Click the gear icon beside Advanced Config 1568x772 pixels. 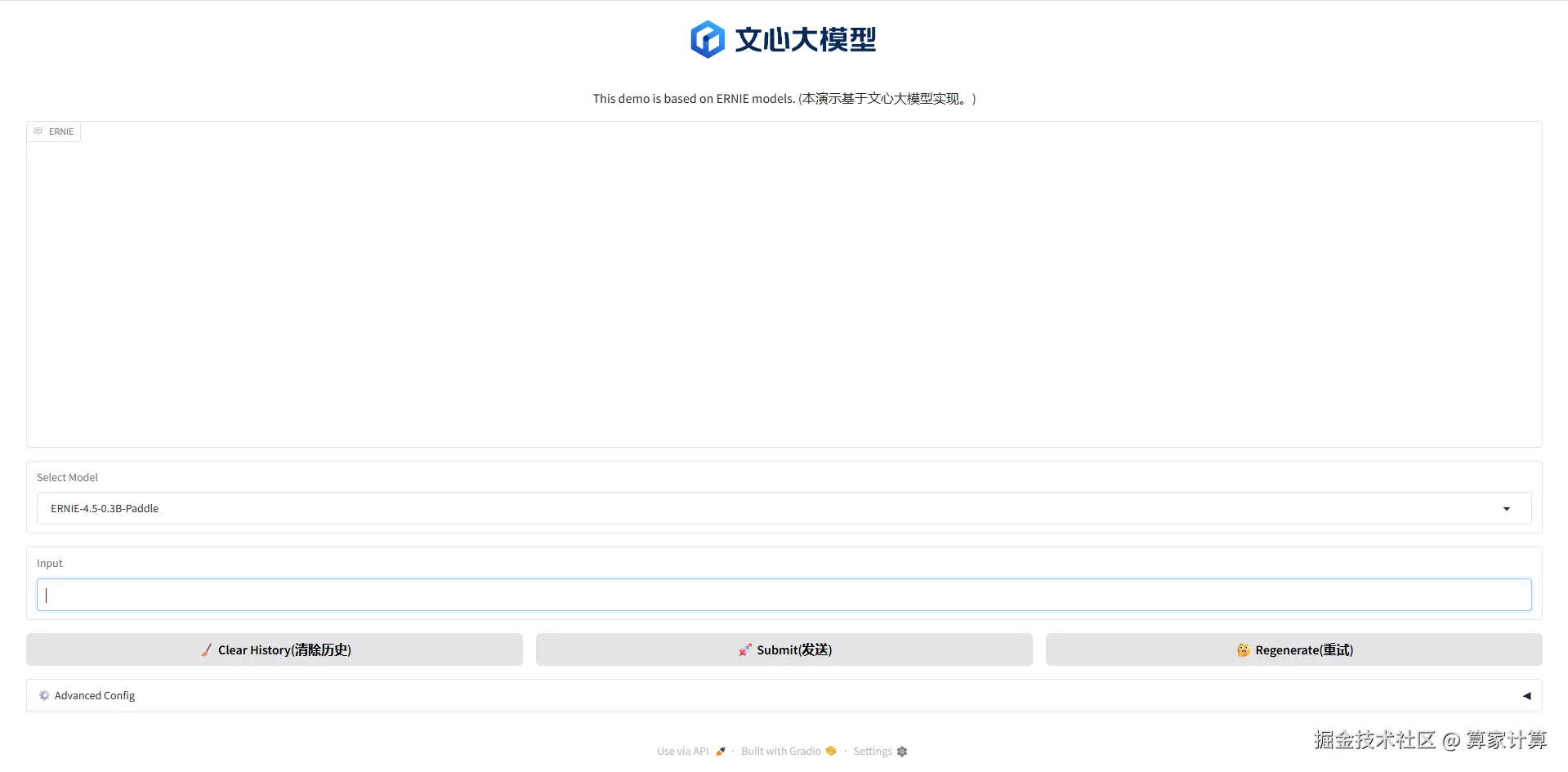coord(44,695)
